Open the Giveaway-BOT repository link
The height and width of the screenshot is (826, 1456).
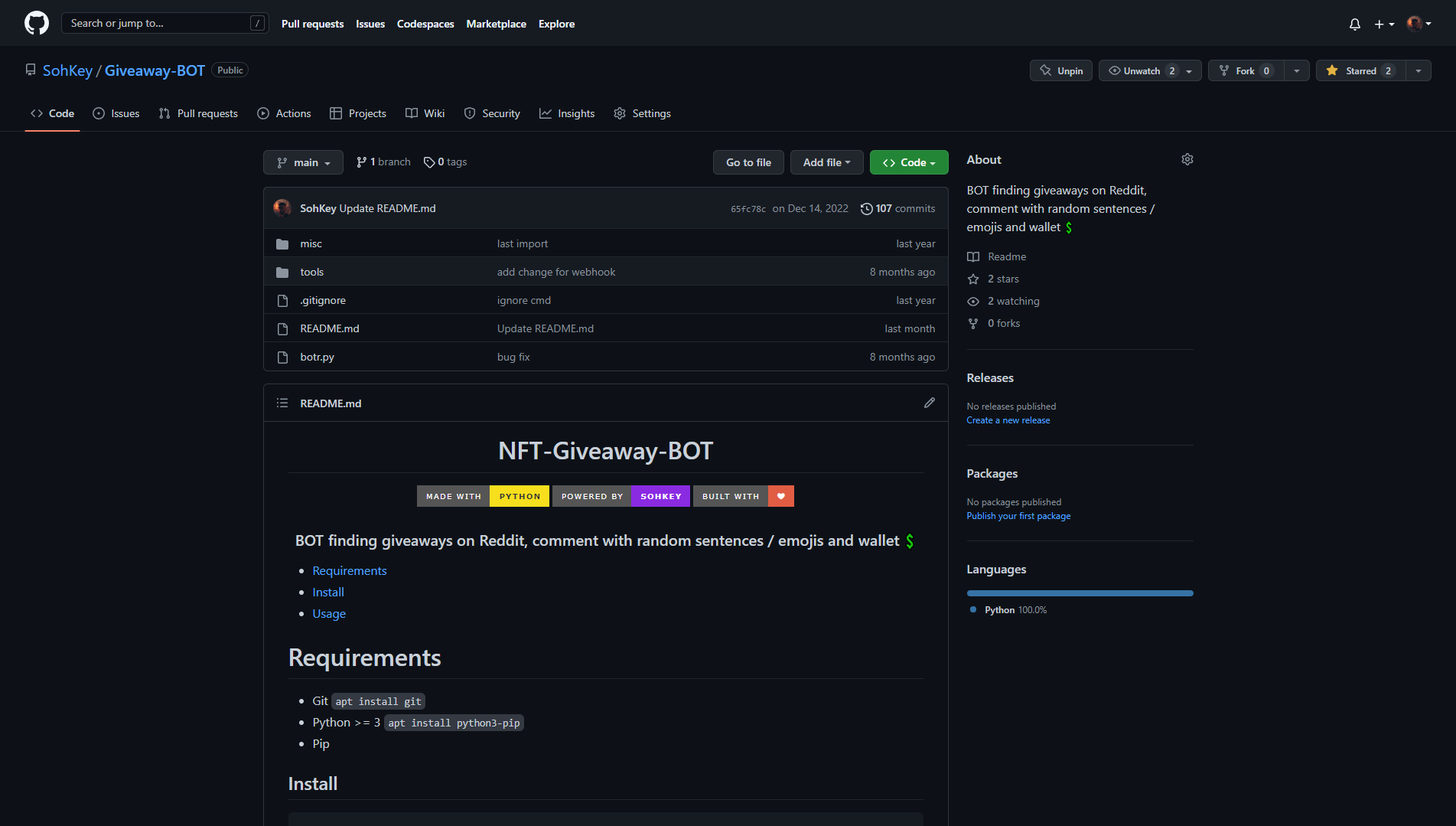[155, 70]
